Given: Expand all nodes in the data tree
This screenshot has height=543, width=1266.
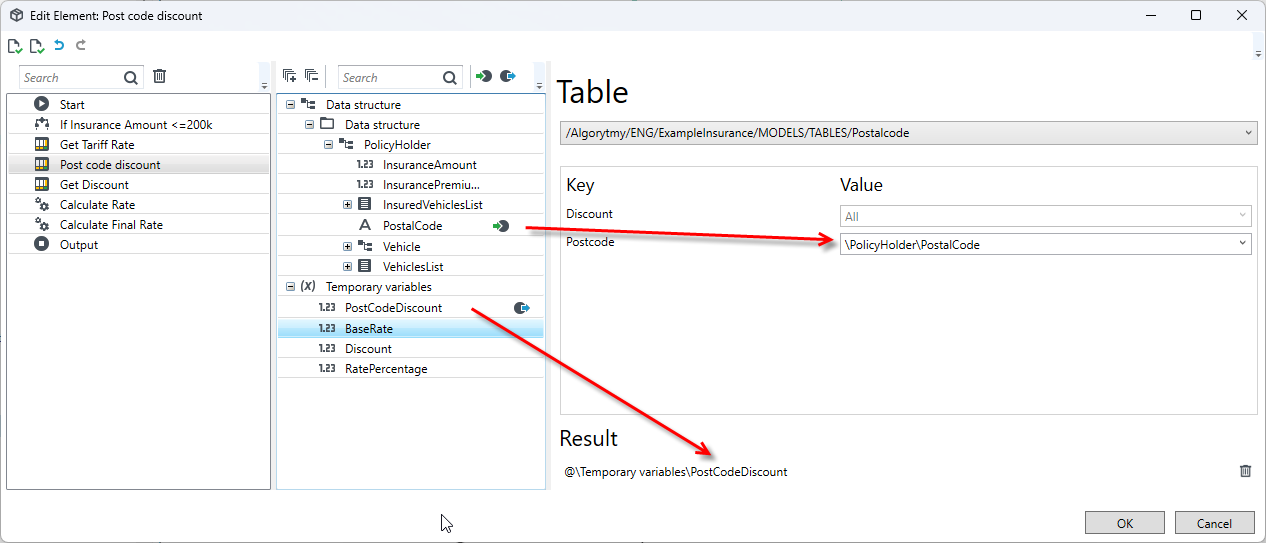Looking at the screenshot, I should [x=290, y=76].
